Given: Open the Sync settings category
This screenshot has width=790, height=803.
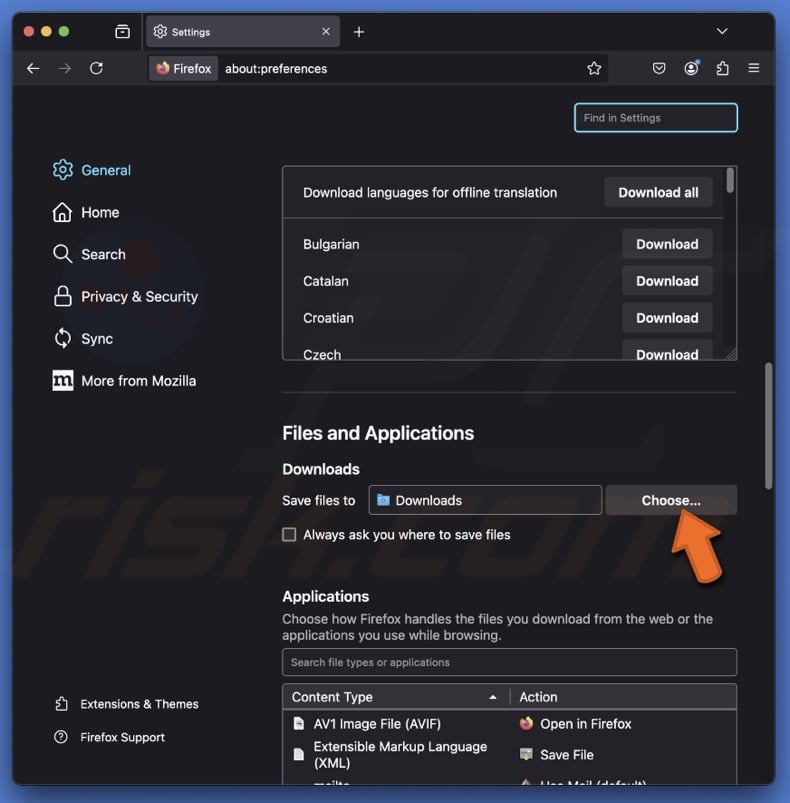Looking at the screenshot, I should click(83, 339).
